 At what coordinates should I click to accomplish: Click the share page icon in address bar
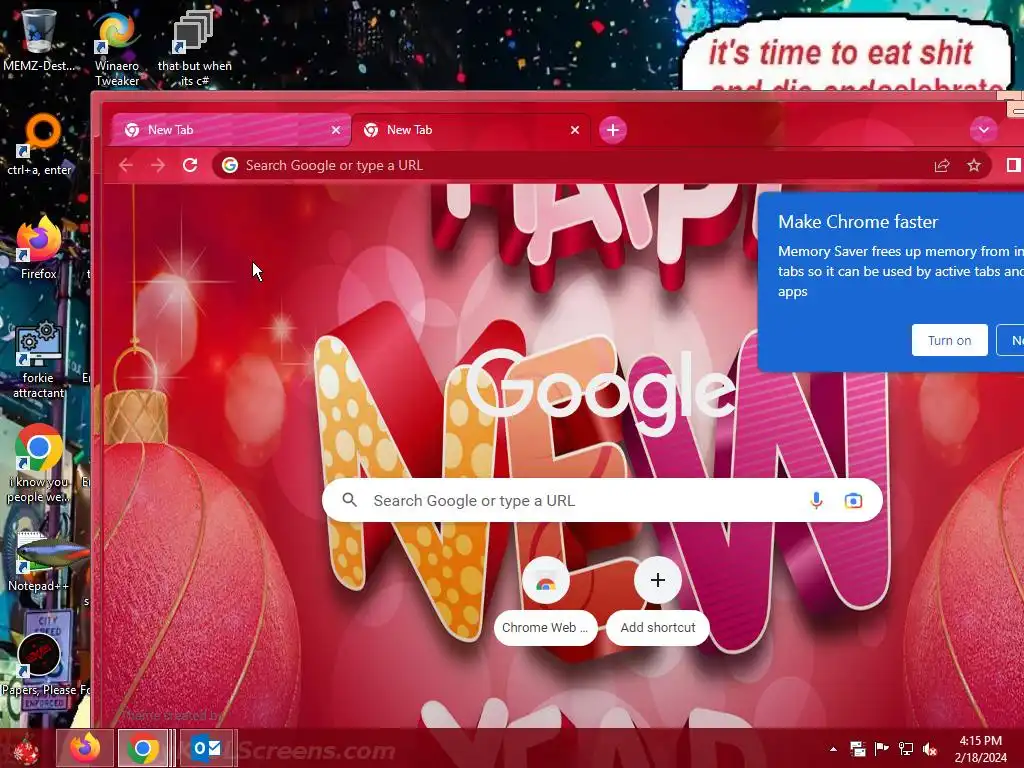click(x=942, y=165)
